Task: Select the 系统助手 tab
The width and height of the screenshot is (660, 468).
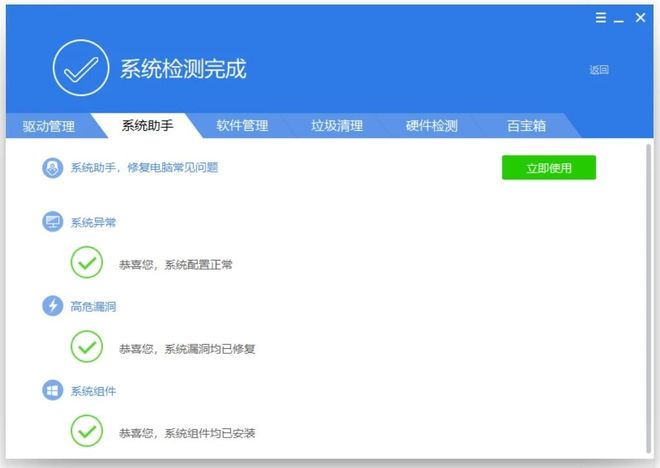Action: point(147,125)
